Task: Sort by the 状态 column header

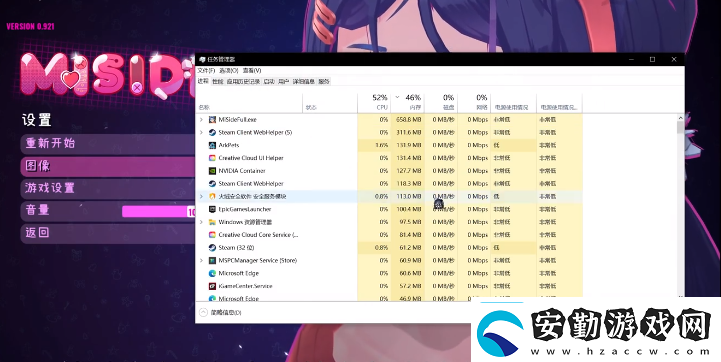Action: (x=330, y=103)
